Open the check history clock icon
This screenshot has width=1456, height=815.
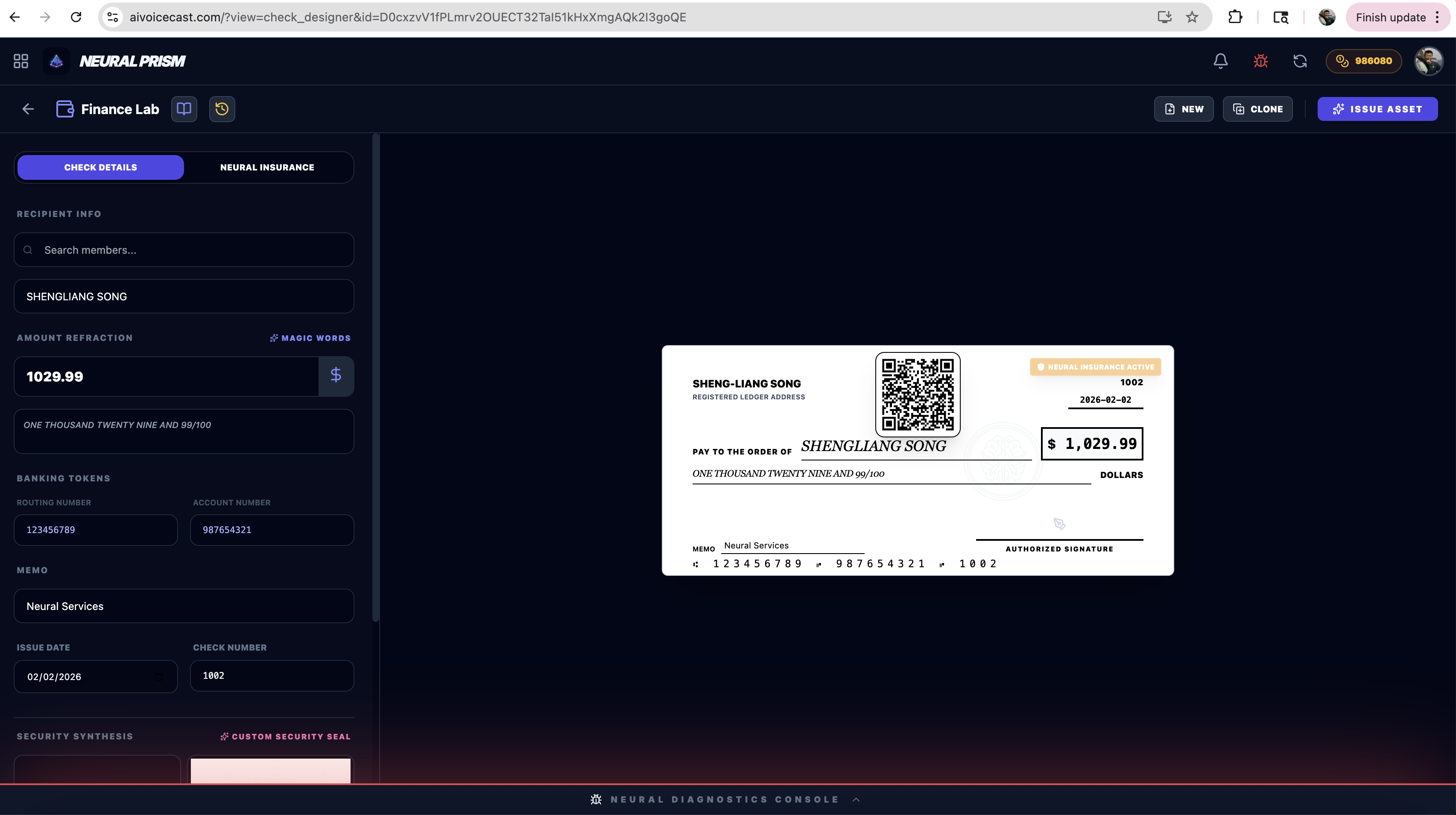click(x=222, y=109)
